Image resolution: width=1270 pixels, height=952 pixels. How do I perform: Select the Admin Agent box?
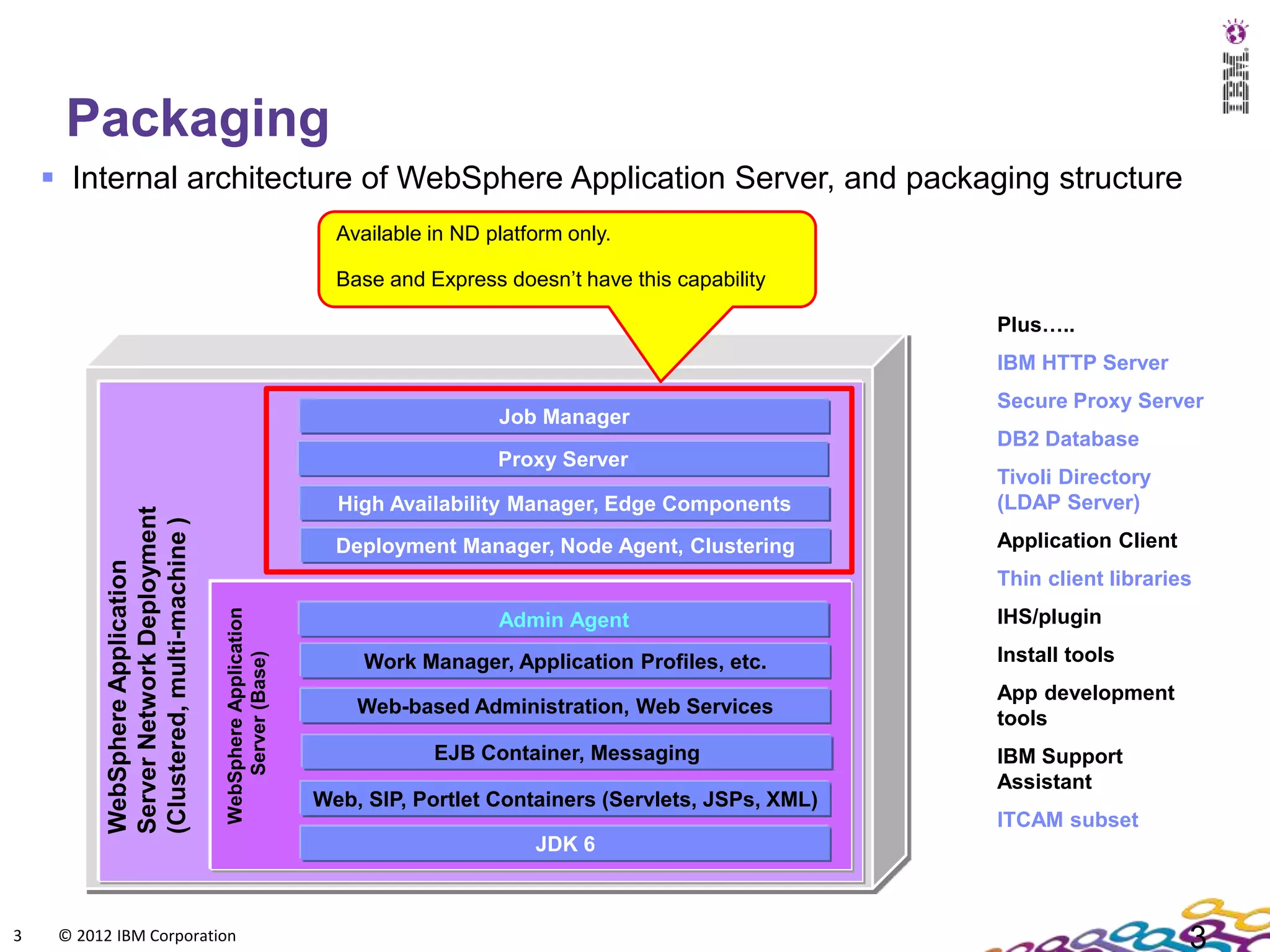pyautogui.click(x=564, y=620)
